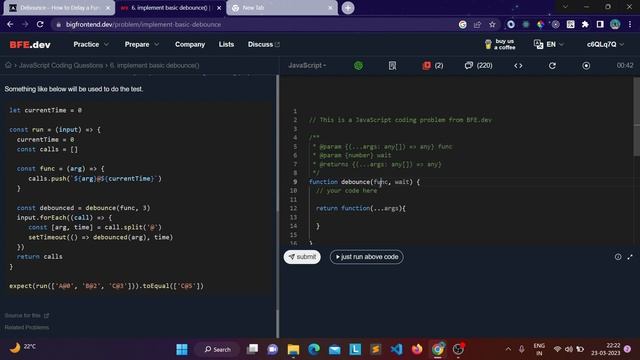Click the code editor vertical scrollbar
The height and width of the screenshot is (360, 640).
pyautogui.click(x=636, y=116)
